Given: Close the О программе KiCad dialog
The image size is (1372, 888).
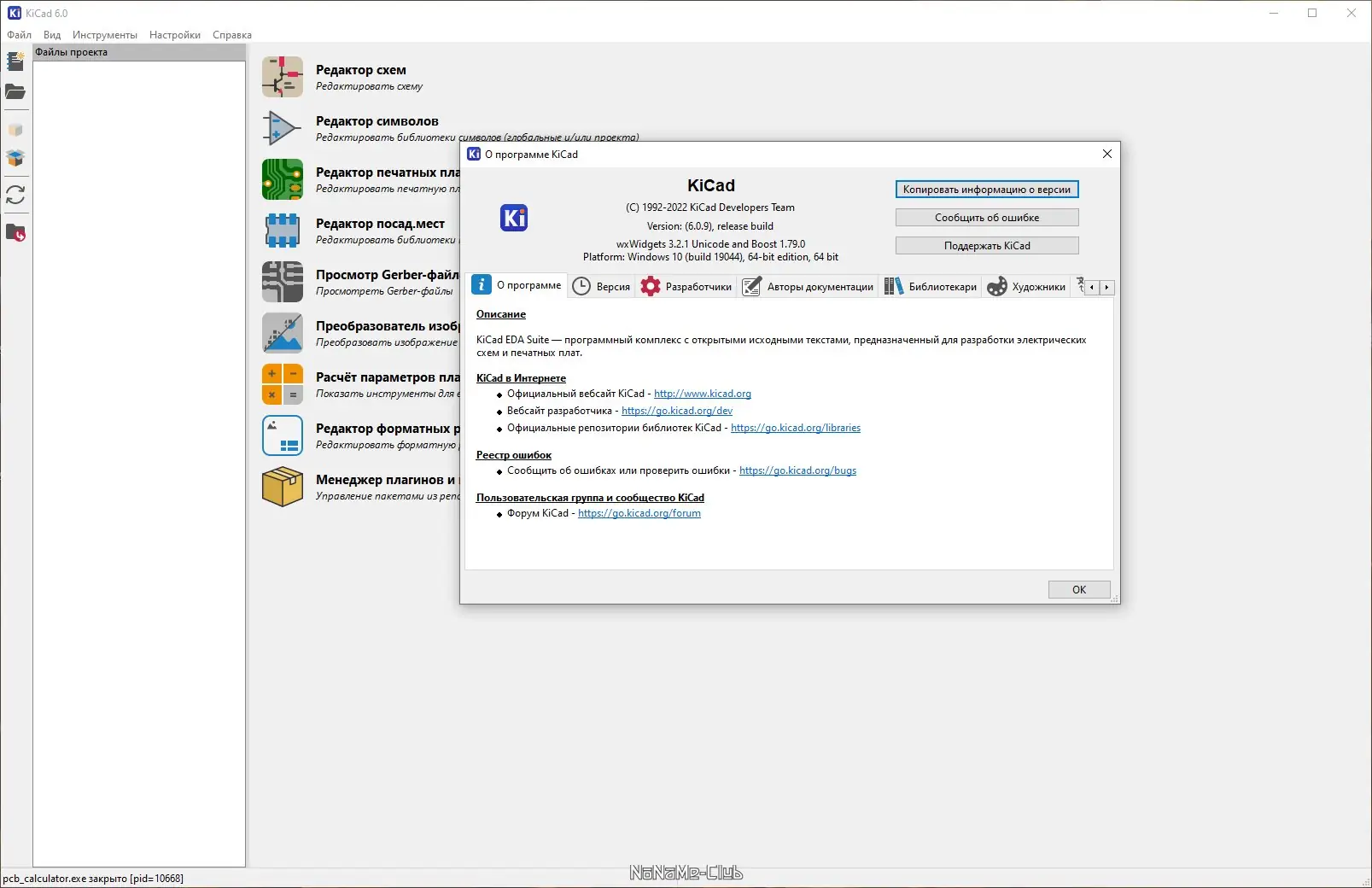Looking at the screenshot, I should pos(1107,154).
